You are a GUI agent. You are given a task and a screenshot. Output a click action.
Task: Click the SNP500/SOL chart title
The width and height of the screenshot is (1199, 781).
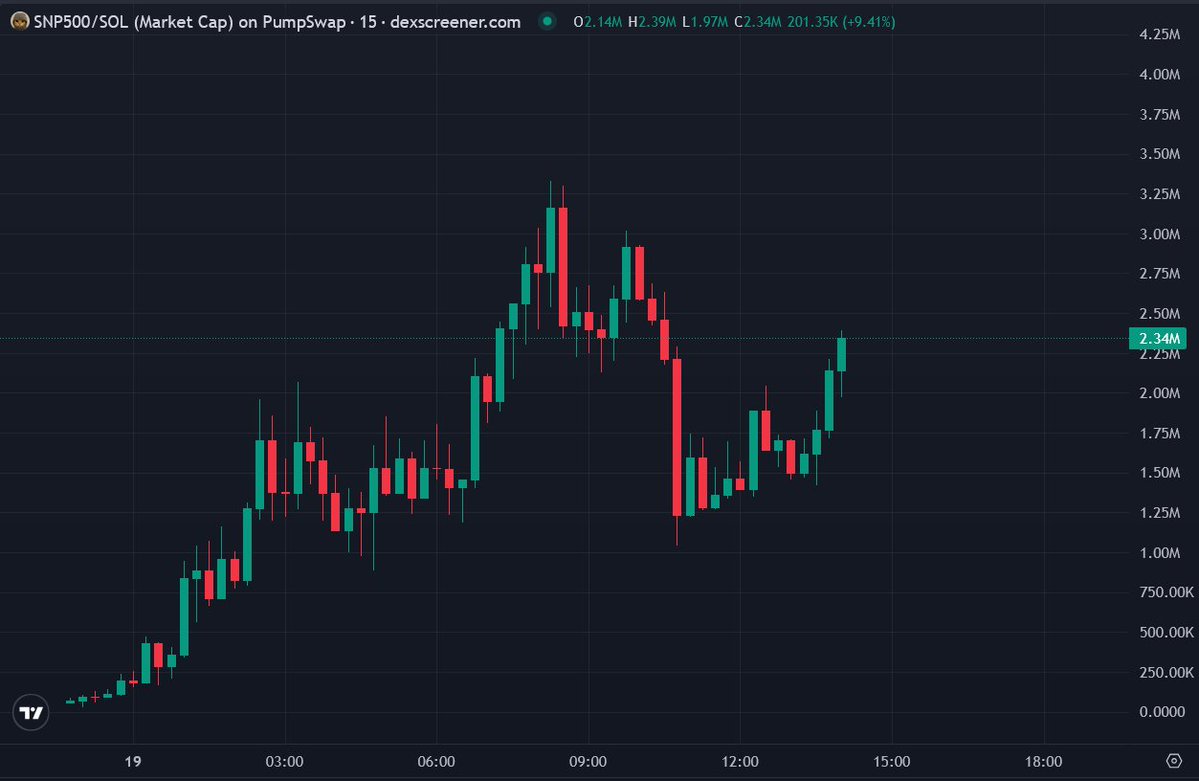[277, 22]
